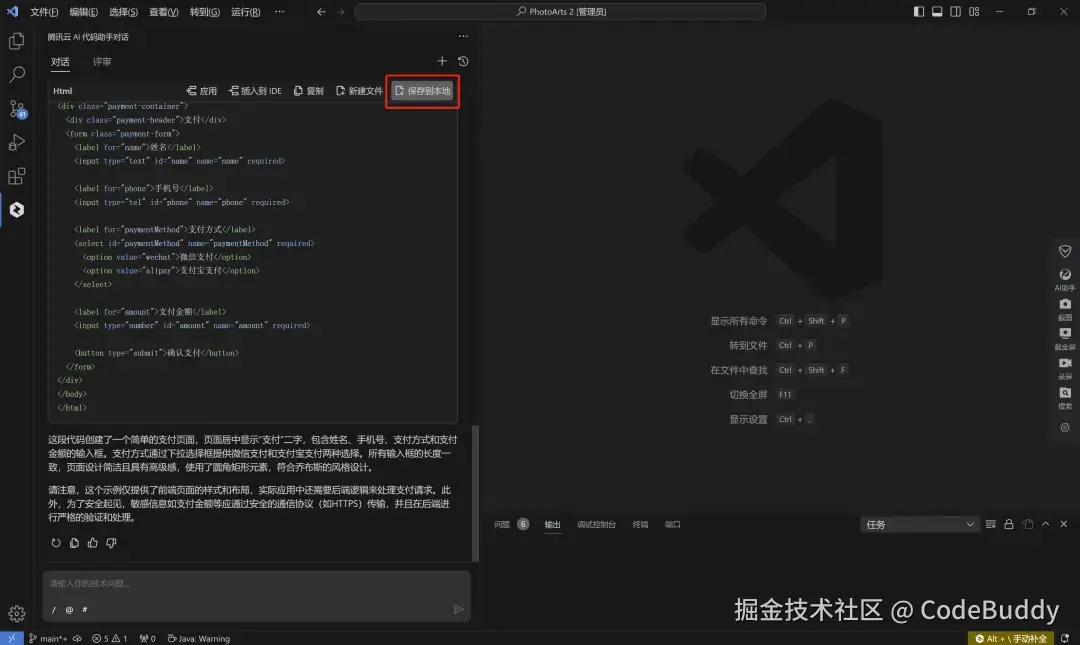The image size is (1080, 645).
Task: Click the 保存到本地 button
Action: tap(421, 88)
